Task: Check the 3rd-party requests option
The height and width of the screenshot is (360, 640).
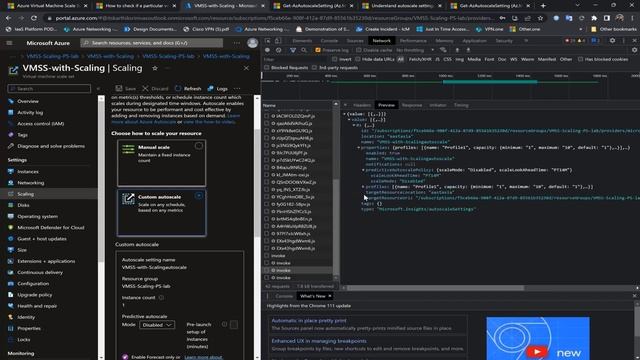Action: 314,68
